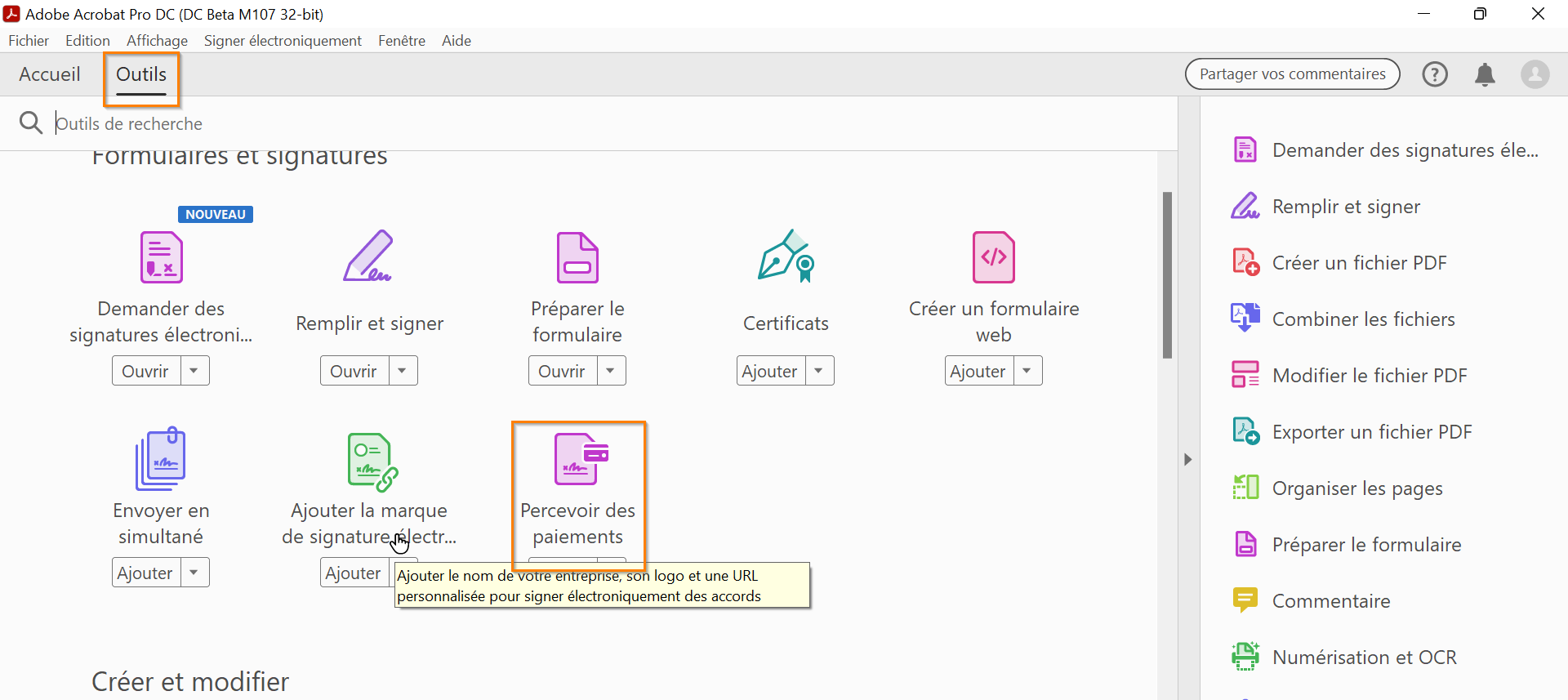This screenshot has width=1568, height=700.
Task: Expand dropdown arrow beside Certificats Ajouter
Action: [x=819, y=371]
